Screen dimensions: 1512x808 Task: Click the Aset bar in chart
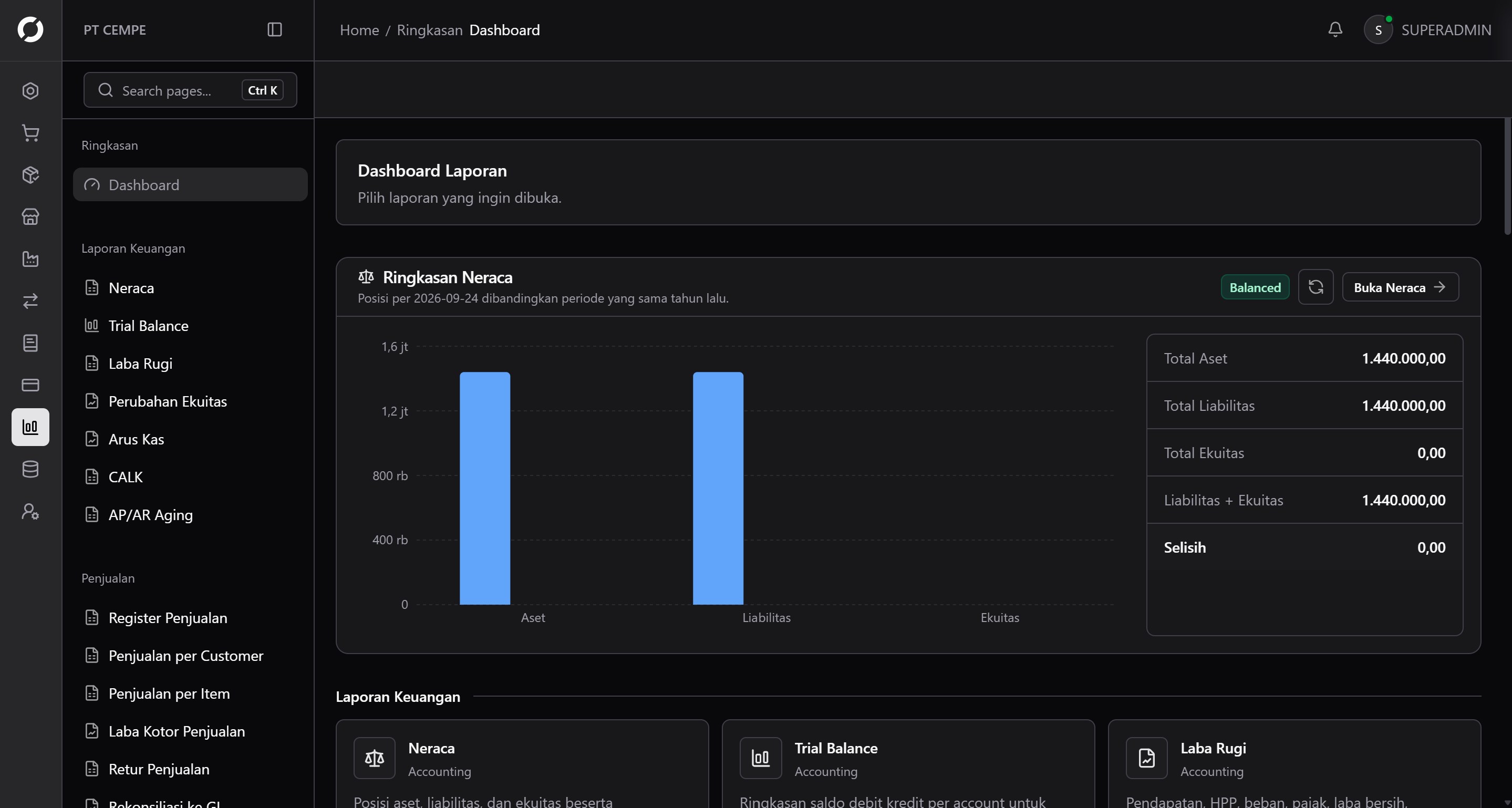point(485,488)
